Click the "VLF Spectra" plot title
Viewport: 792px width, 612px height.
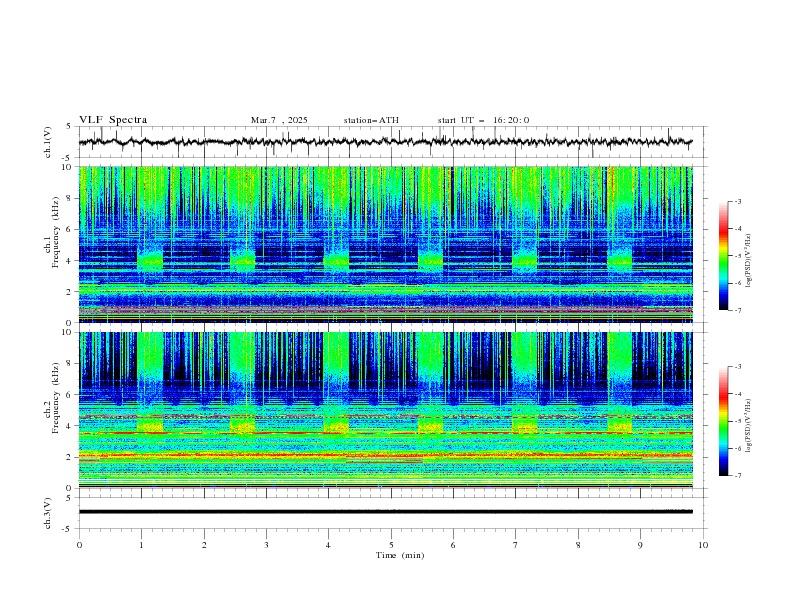click(x=113, y=120)
